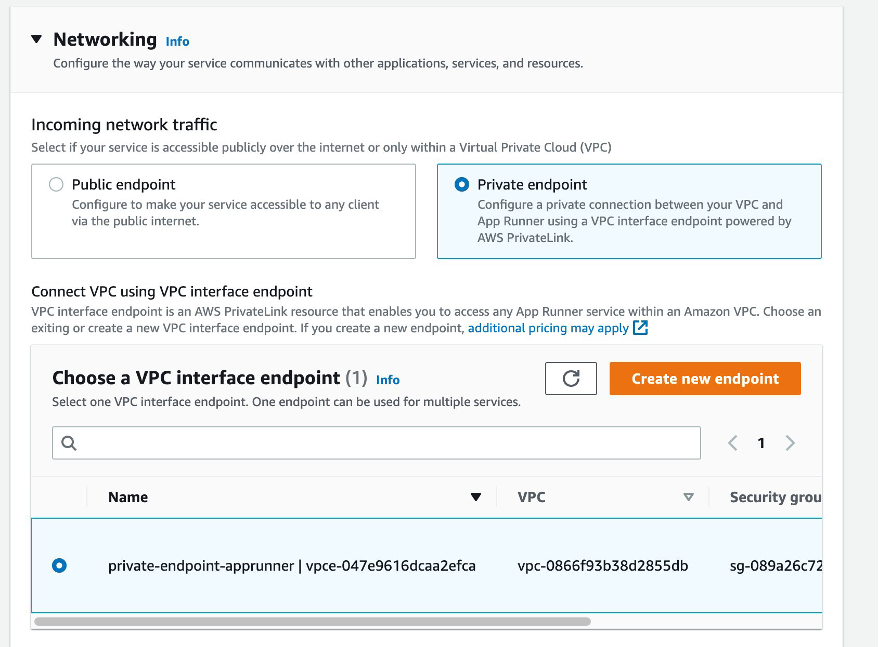Viewport: 879px width, 647px height.
Task: Click page number 1 in pagination
Action: tap(760, 442)
